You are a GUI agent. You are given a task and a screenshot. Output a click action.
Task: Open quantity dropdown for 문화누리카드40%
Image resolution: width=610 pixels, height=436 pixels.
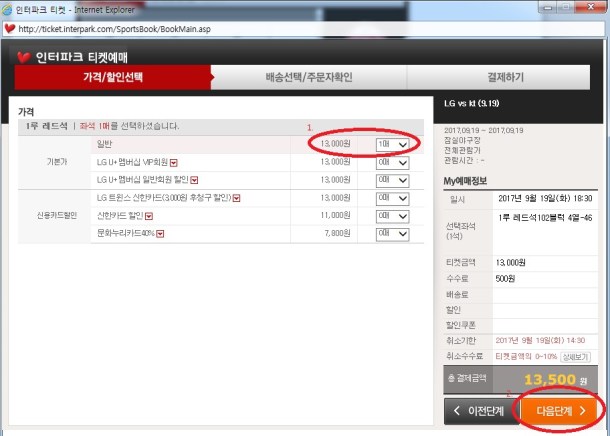point(393,234)
